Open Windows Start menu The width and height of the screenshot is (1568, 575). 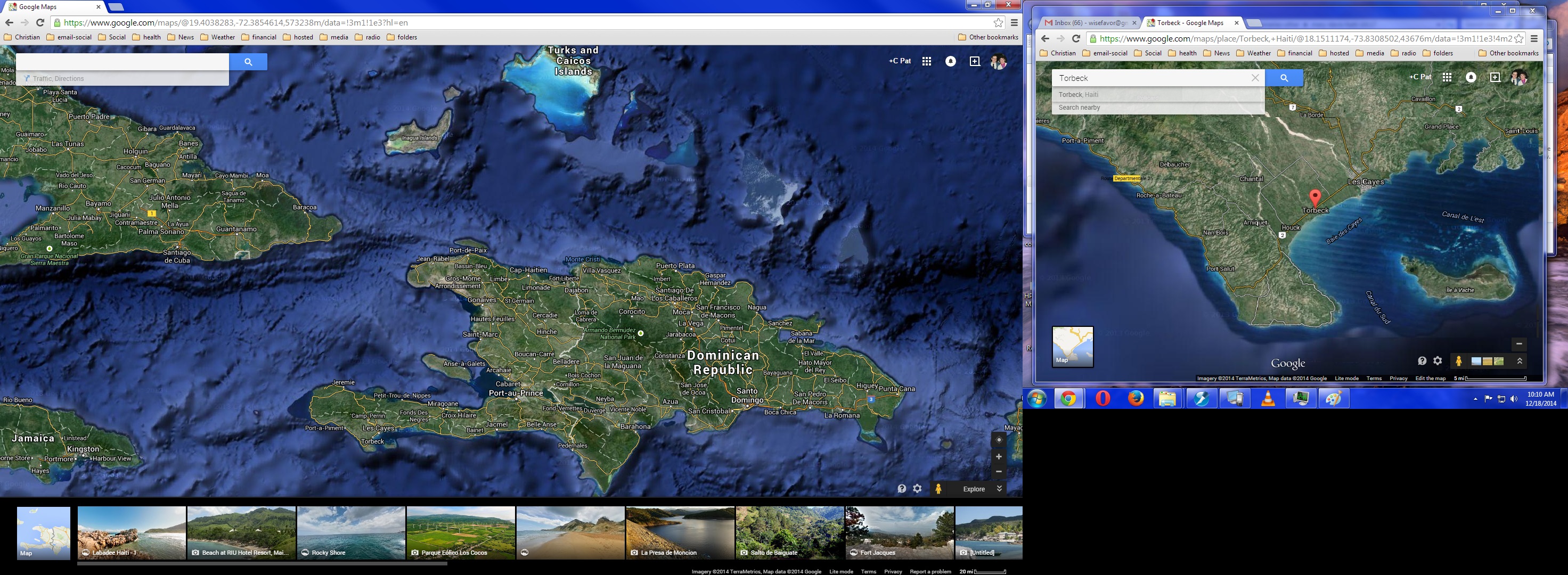click(x=1036, y=399)
